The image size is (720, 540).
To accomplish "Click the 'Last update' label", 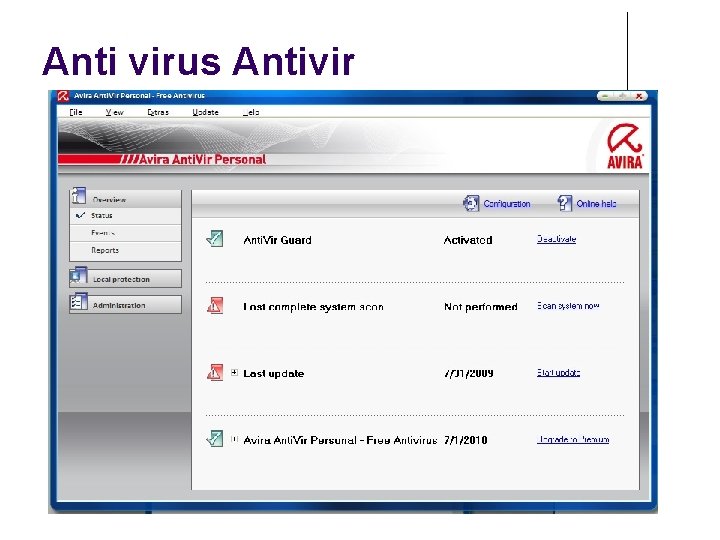I will pyautogui.click(x=274, y=374).
